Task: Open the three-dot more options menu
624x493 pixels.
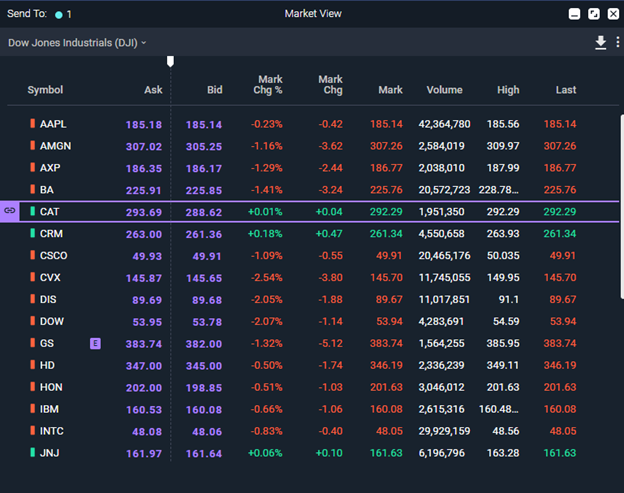Action: click(x=617, y=42)
